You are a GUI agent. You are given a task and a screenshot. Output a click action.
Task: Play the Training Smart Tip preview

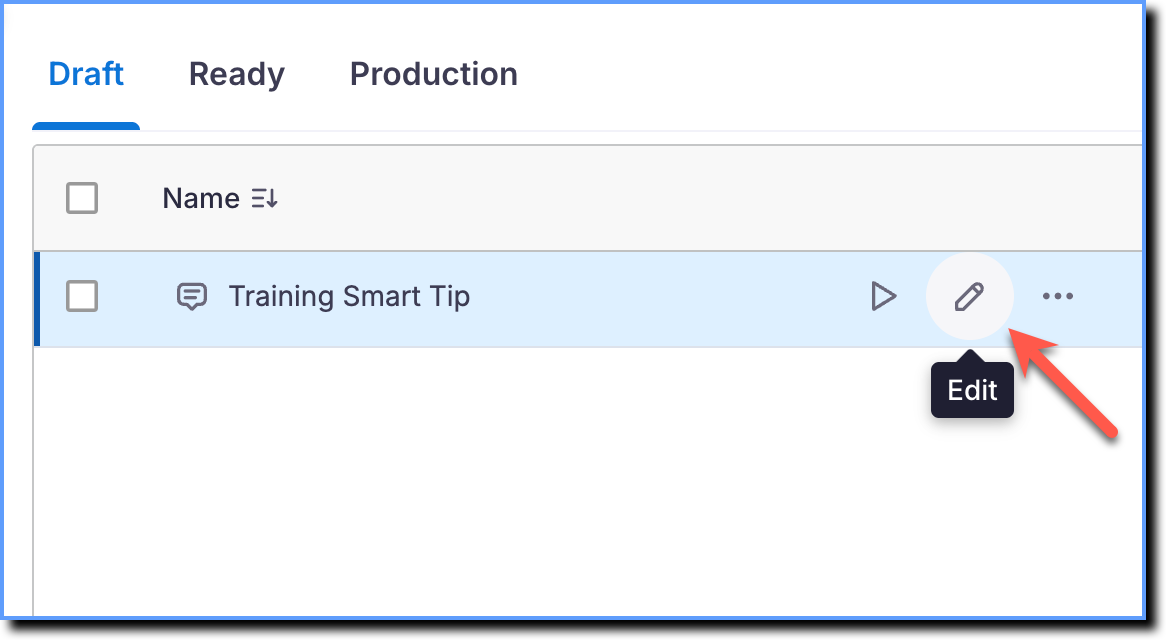pos(883,296)
